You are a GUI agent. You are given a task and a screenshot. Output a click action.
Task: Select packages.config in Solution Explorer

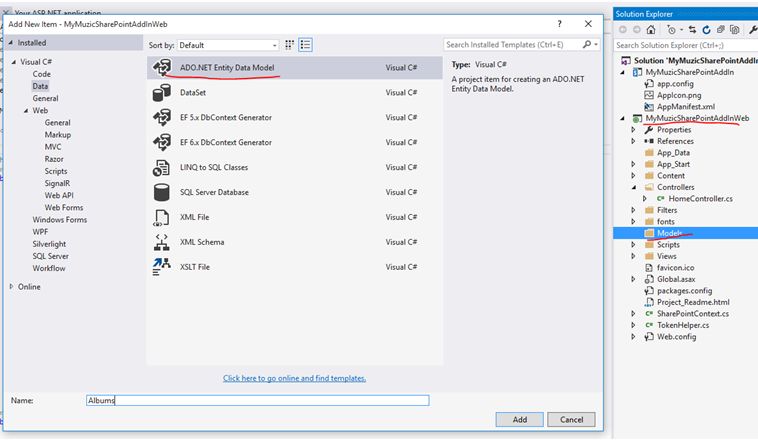[685, 291]
